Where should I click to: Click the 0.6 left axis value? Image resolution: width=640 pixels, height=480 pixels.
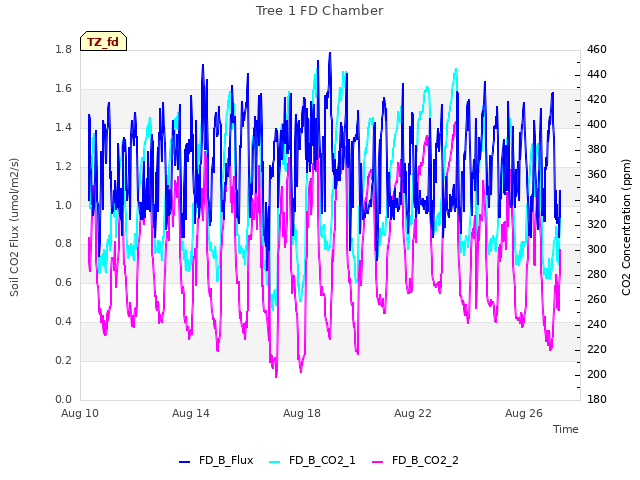coord(64,283)
